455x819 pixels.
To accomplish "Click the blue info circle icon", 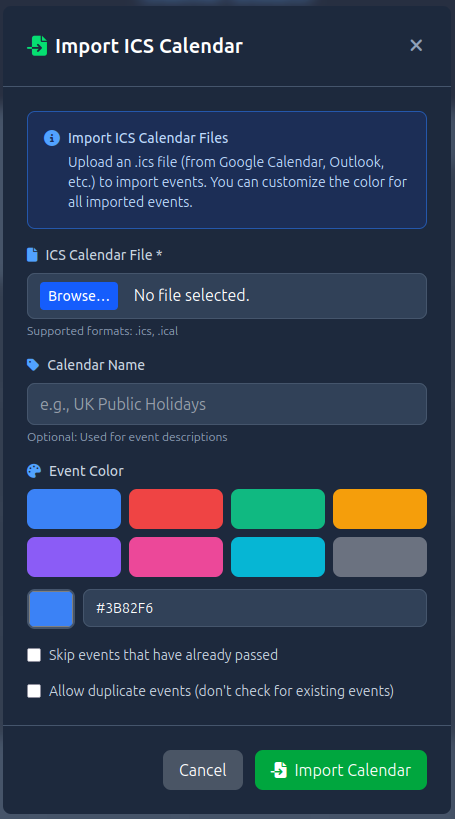I will click(x=51, y=138).
